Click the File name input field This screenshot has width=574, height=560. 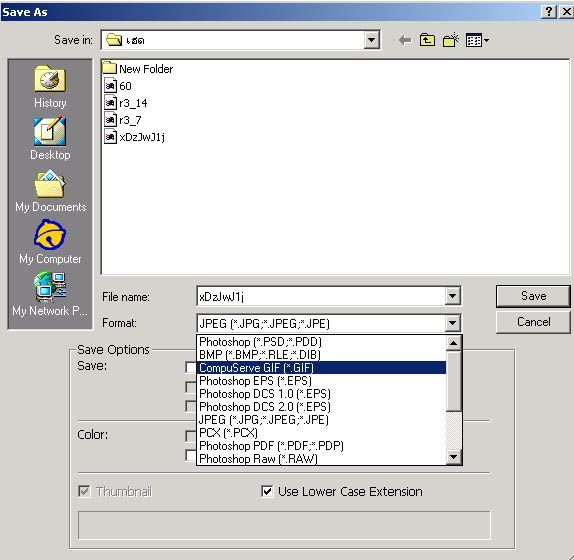click(x=321, y=296)
